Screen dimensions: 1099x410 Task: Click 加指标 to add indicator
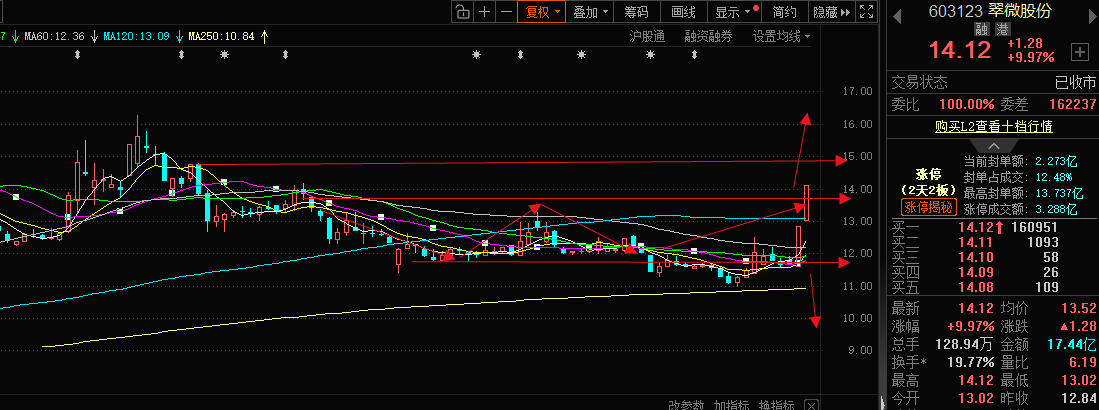coord(731,405)
